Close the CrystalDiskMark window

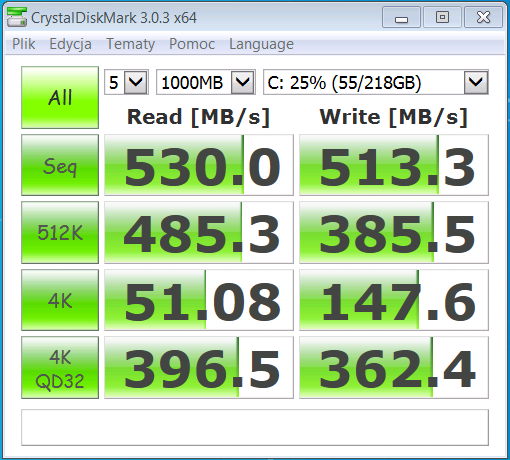tap(483, 17)
